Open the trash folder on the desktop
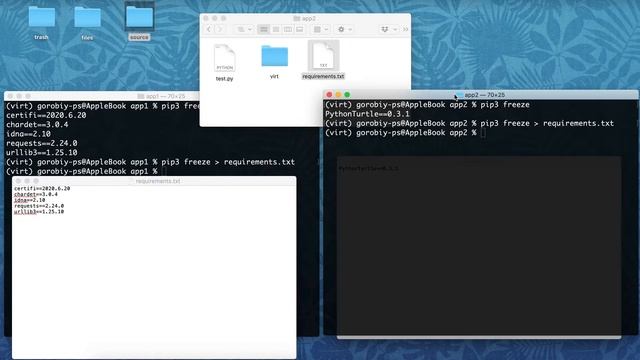 click(42, 18)
